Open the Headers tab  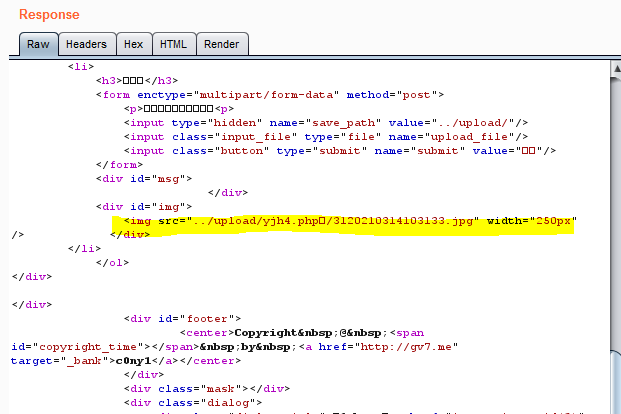coord(87,44)
